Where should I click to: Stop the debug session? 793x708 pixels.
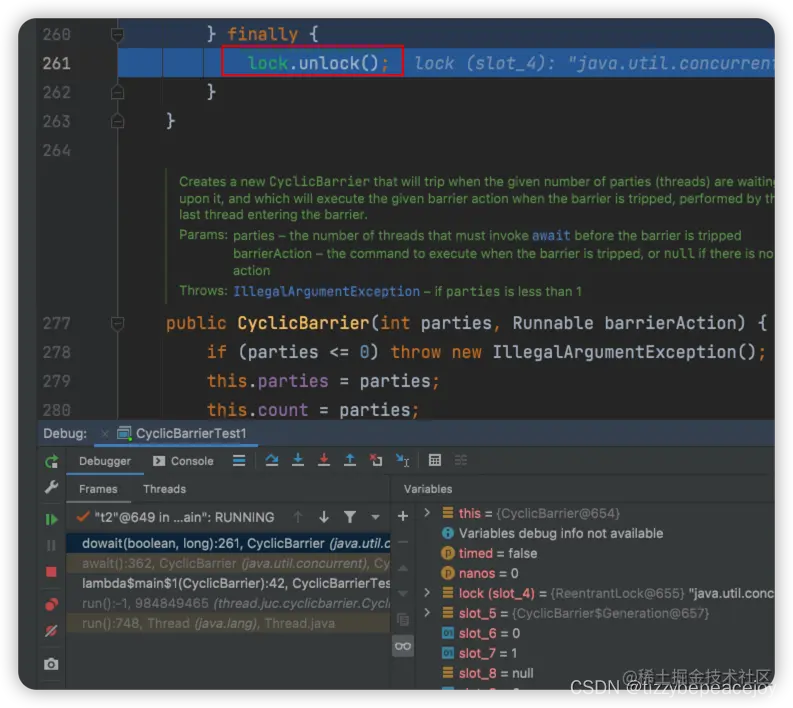[x=52, y=572]
